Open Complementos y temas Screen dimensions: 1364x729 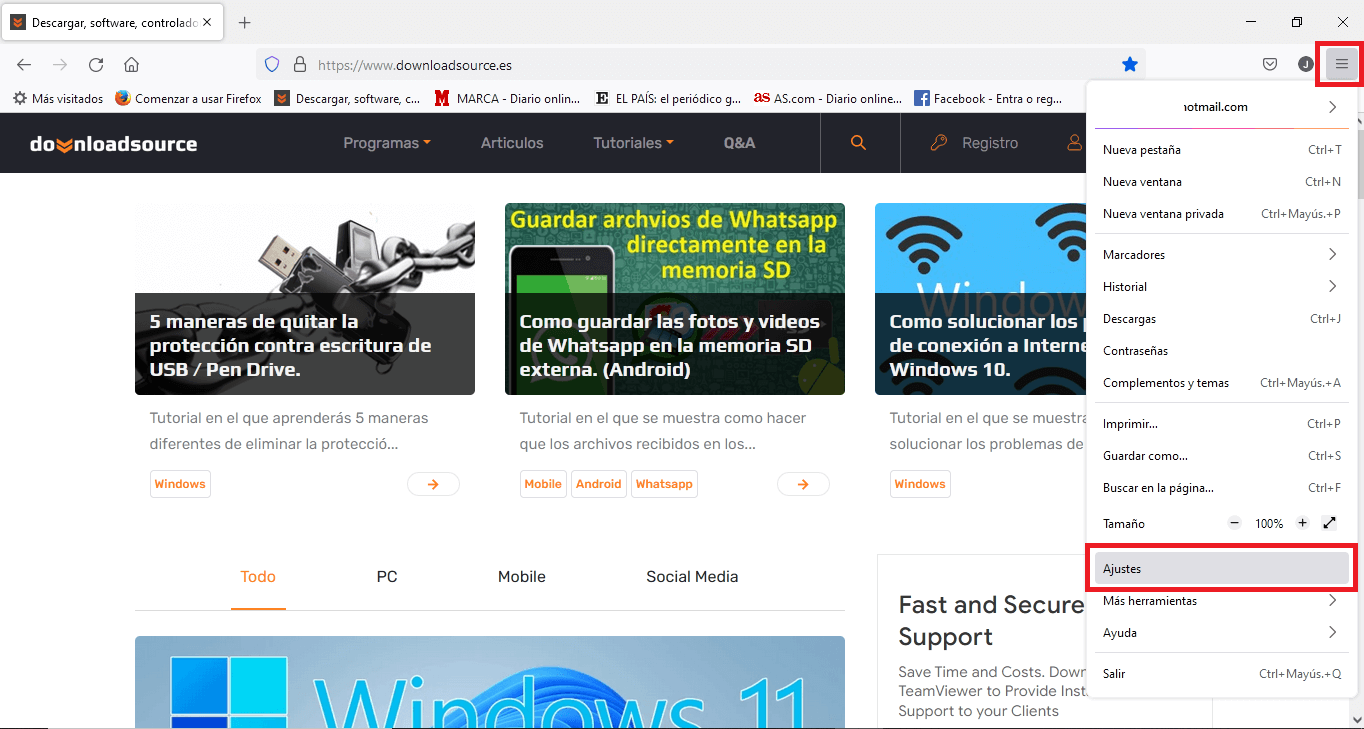pyautogui.click(x=1222, y=383)
